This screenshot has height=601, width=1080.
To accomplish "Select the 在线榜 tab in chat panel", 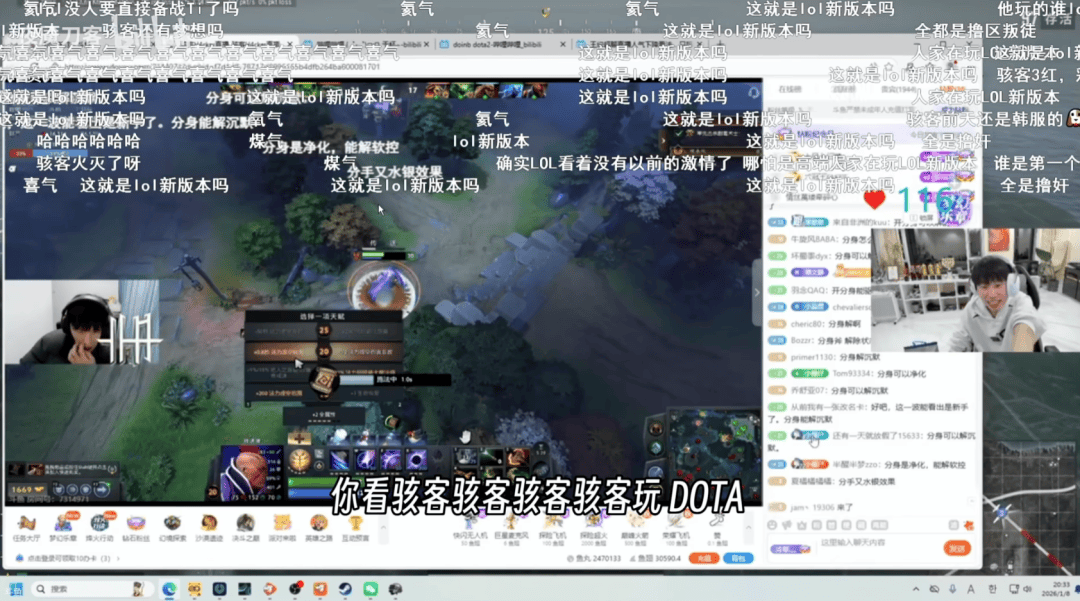I will (790, 89).
